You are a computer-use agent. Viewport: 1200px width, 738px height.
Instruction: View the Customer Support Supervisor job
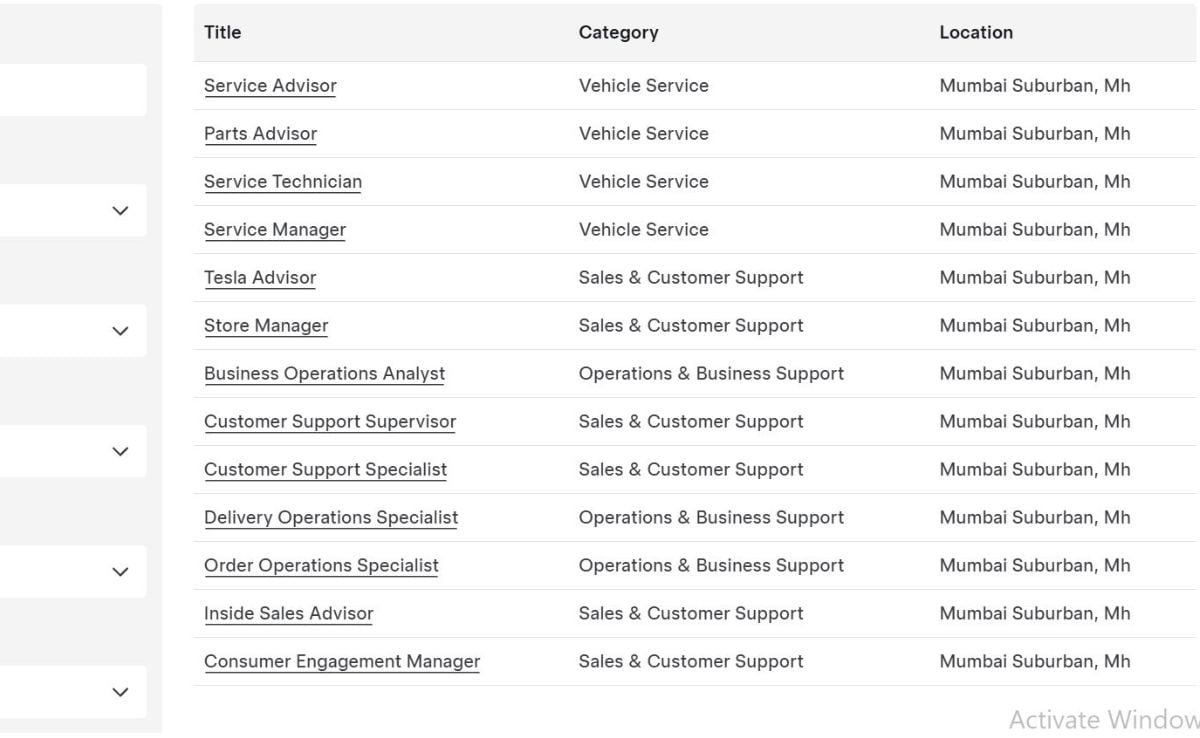tap(330, 422)
